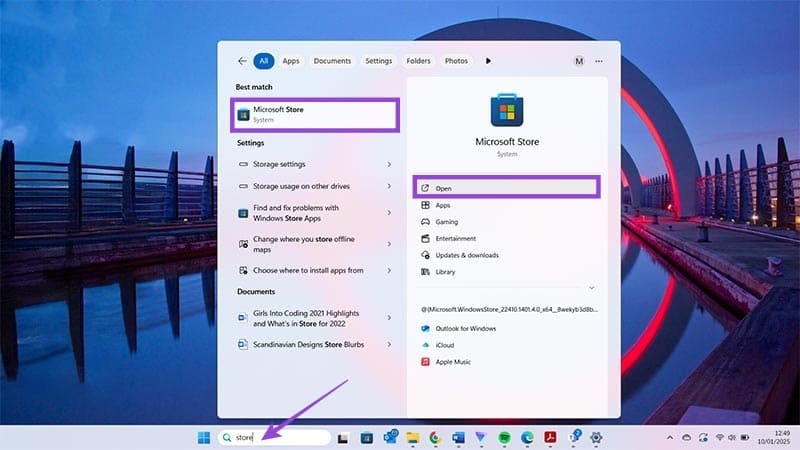Switch to the Apps filter tab
Image resolution: width=800 pixels, height=450 pixels.
click(x=291, y=61)
